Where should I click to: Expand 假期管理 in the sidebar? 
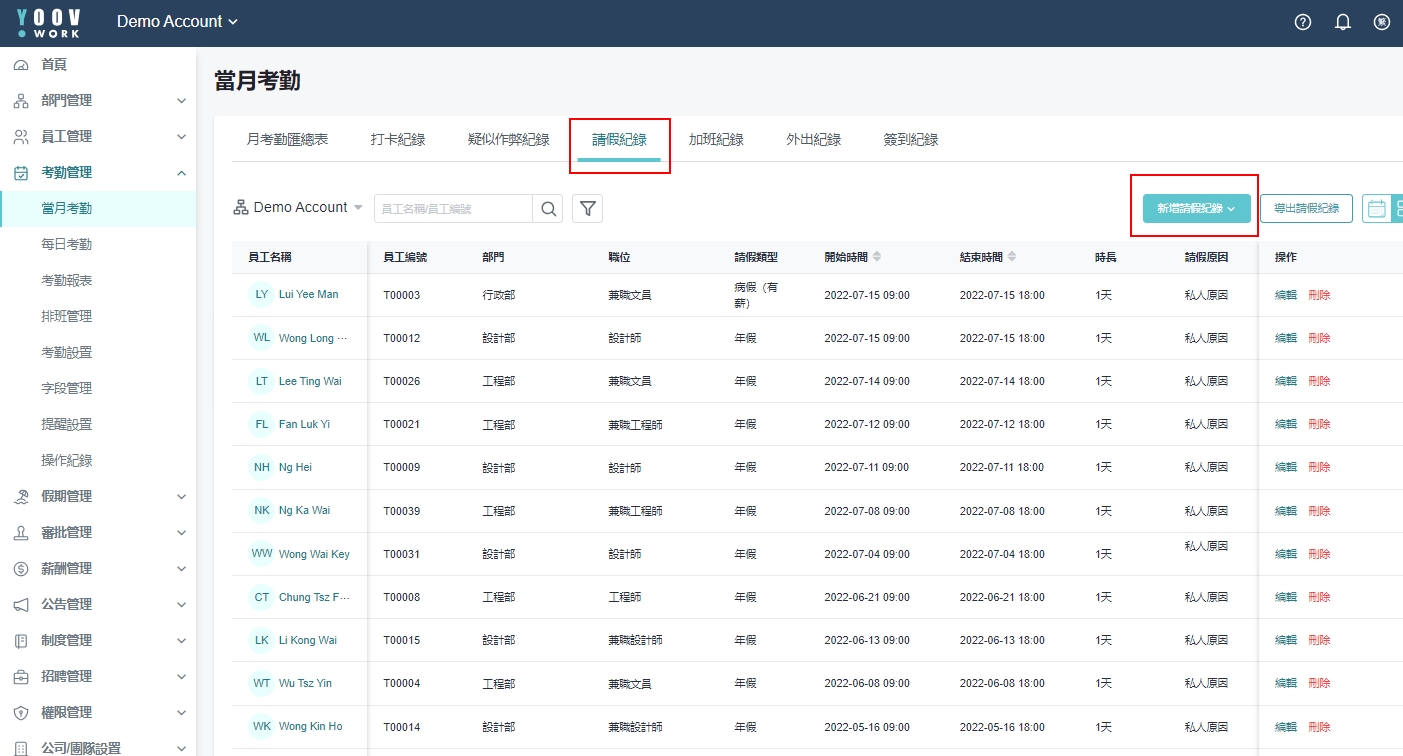(98, 496)
